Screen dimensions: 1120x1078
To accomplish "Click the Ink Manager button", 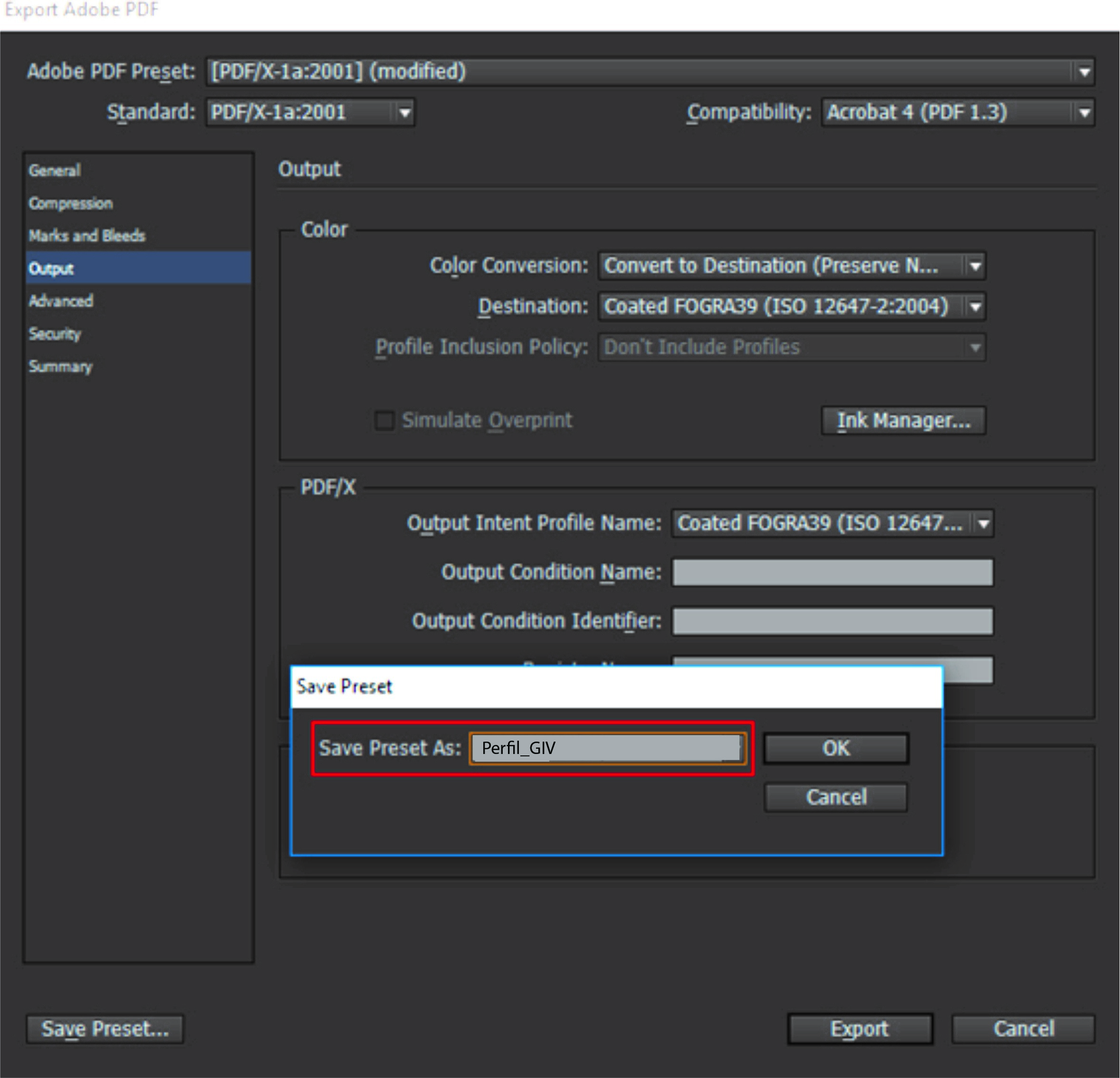I will point(903,421).
